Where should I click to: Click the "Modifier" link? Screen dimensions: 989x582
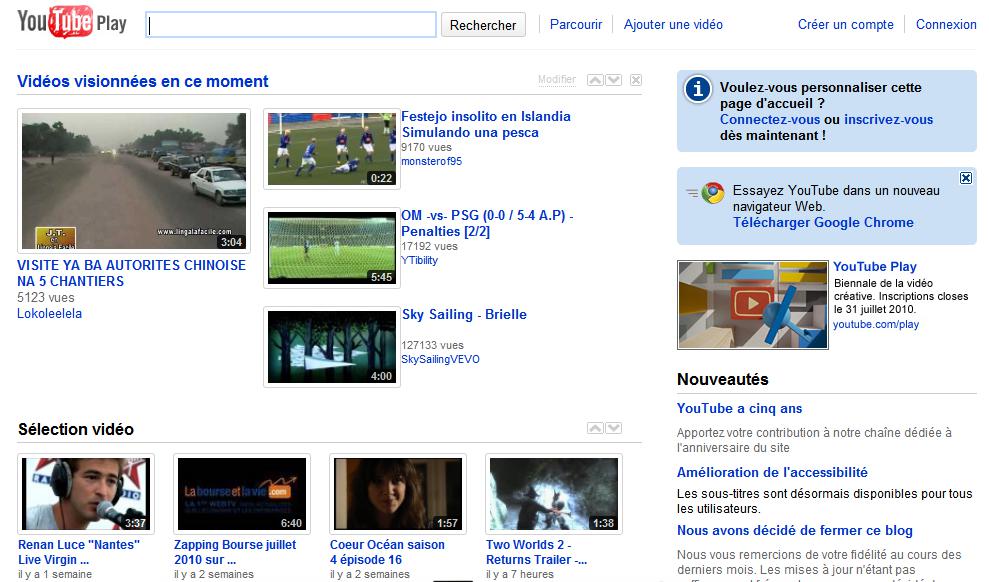[556, 79]
